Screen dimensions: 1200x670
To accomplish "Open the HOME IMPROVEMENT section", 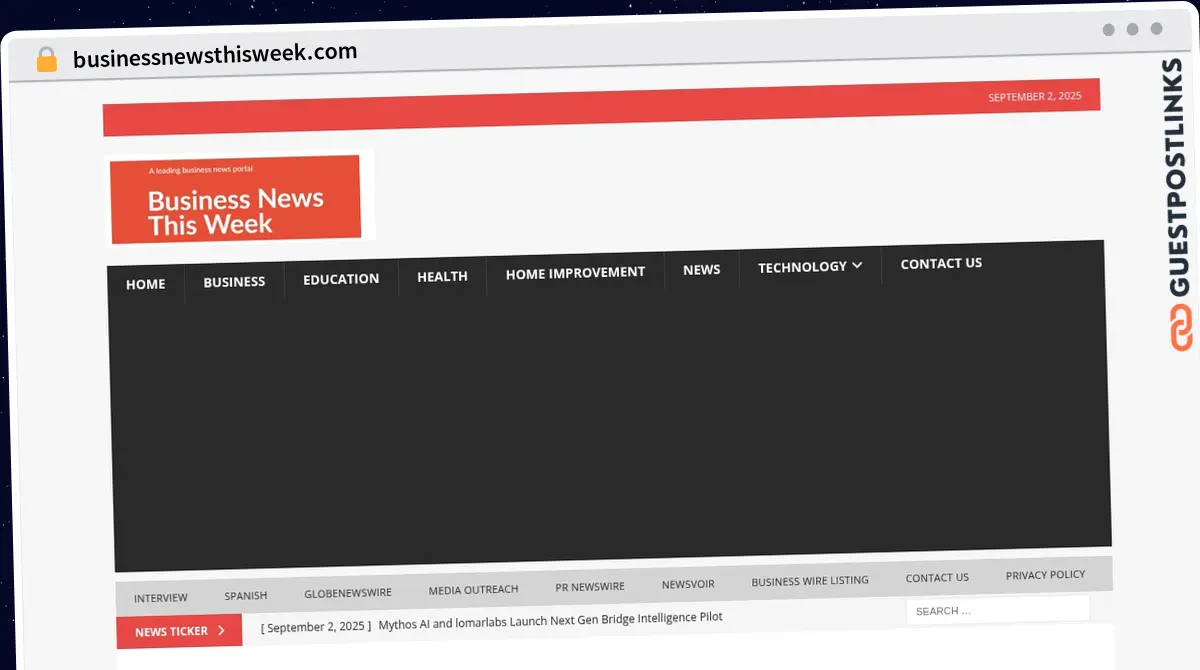I will point(575,272).
